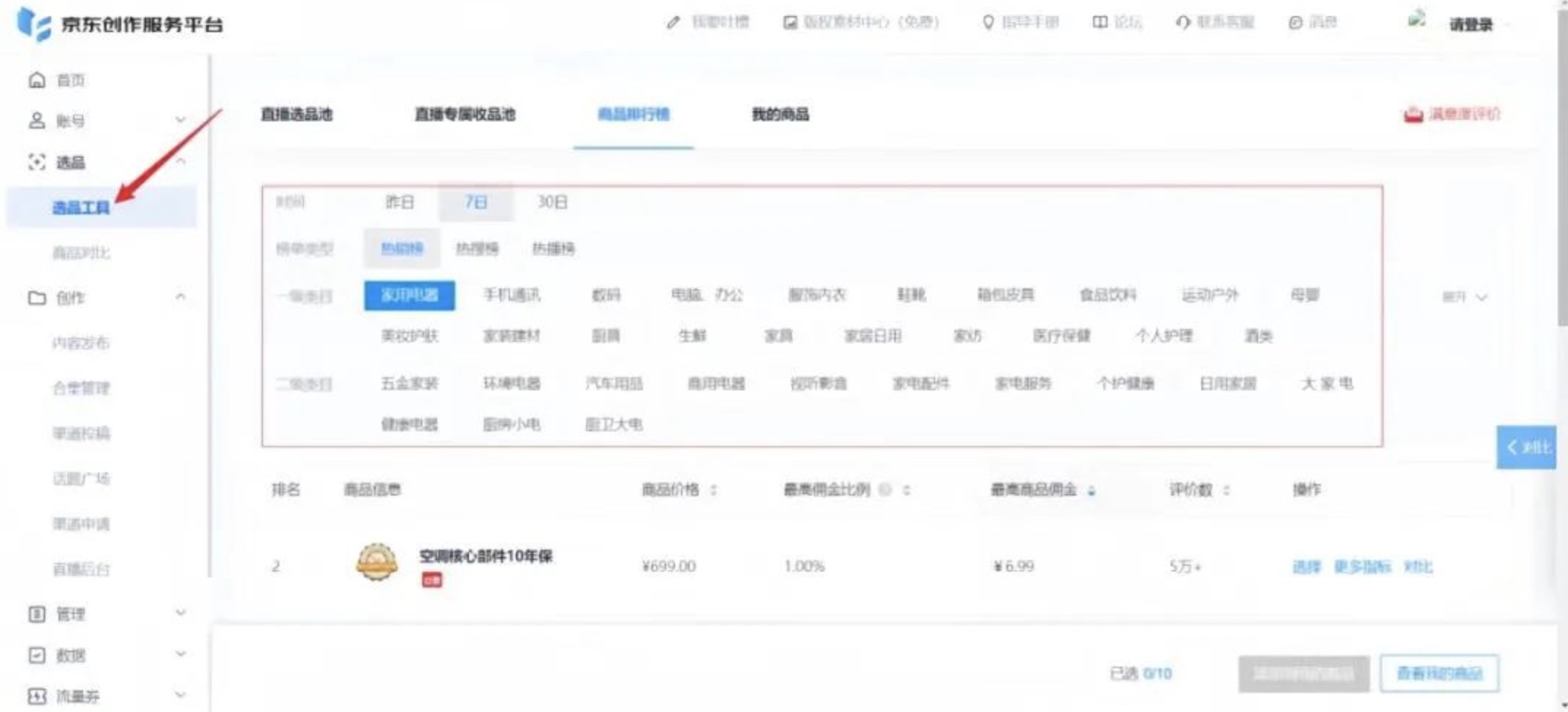This screenshot has height=712, width=1568.
Task: Click the 满意度评价 icon at top right
Action: [x=1413, y=114]
